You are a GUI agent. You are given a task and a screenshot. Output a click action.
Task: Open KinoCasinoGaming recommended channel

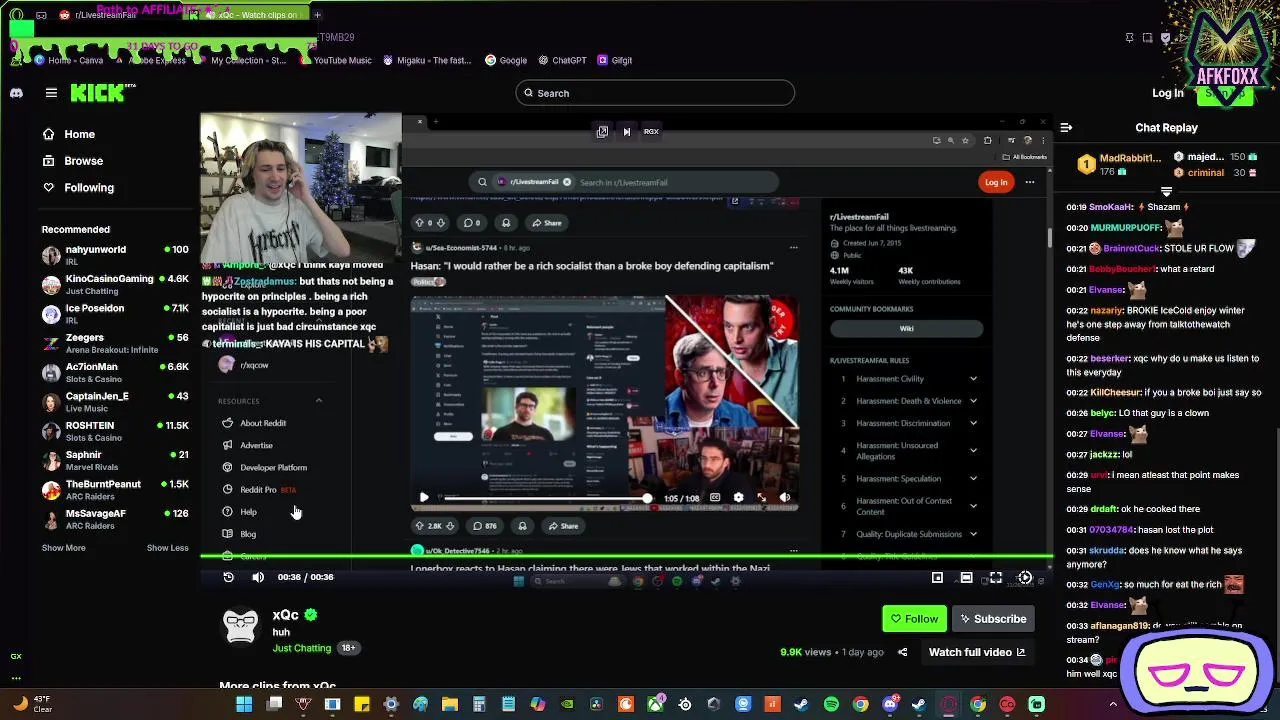(115, 284)
